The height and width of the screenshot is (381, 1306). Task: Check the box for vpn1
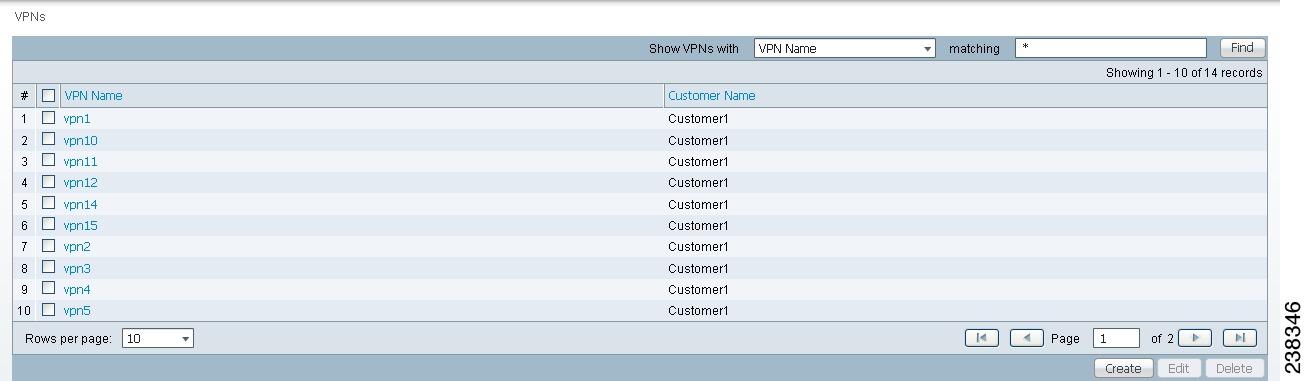point(48,118)
